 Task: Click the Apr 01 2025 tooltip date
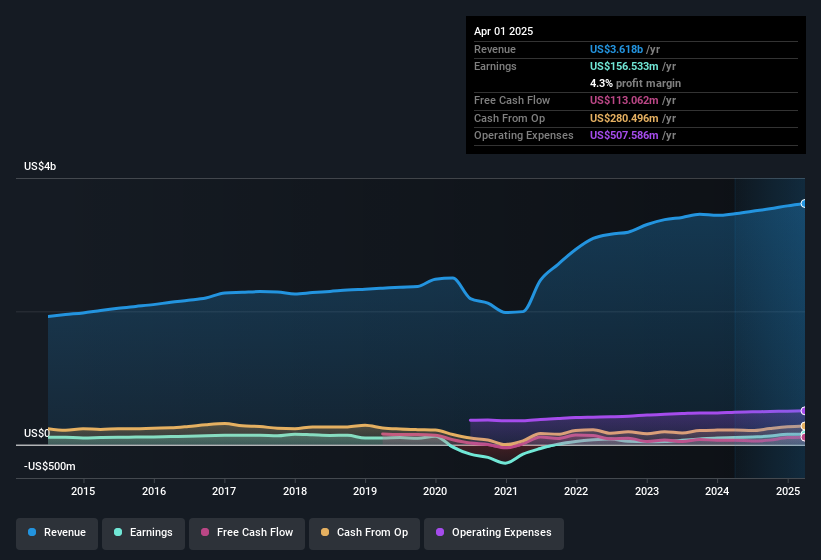click(503, 31)
